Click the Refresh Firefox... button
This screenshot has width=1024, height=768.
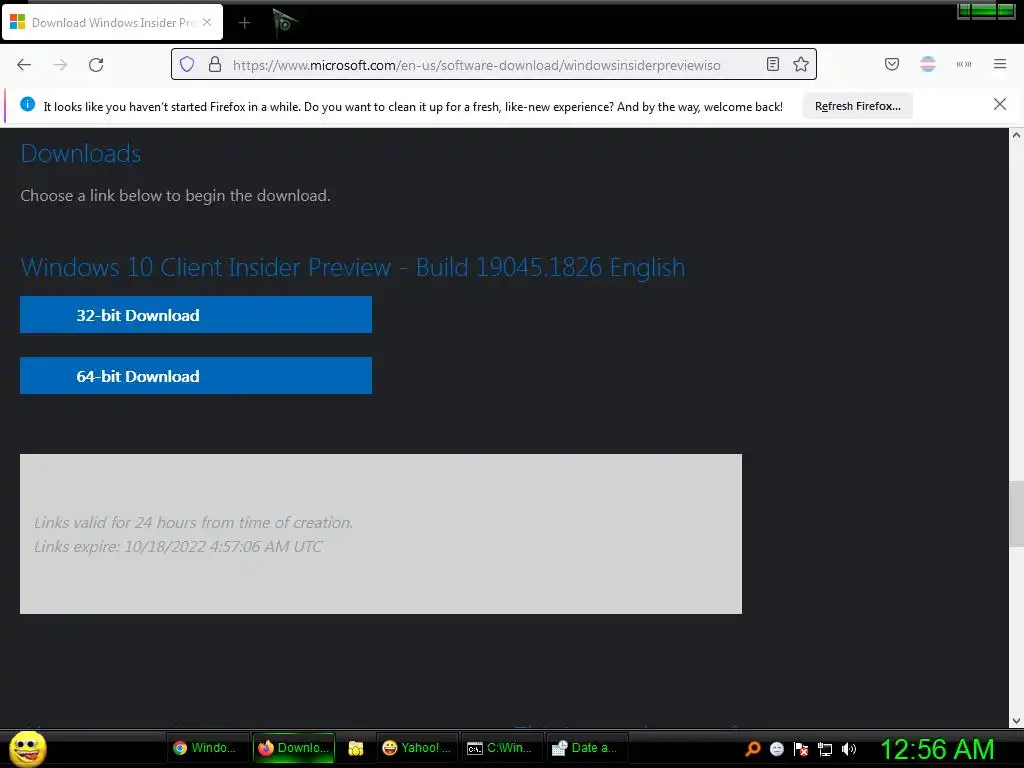857,106
